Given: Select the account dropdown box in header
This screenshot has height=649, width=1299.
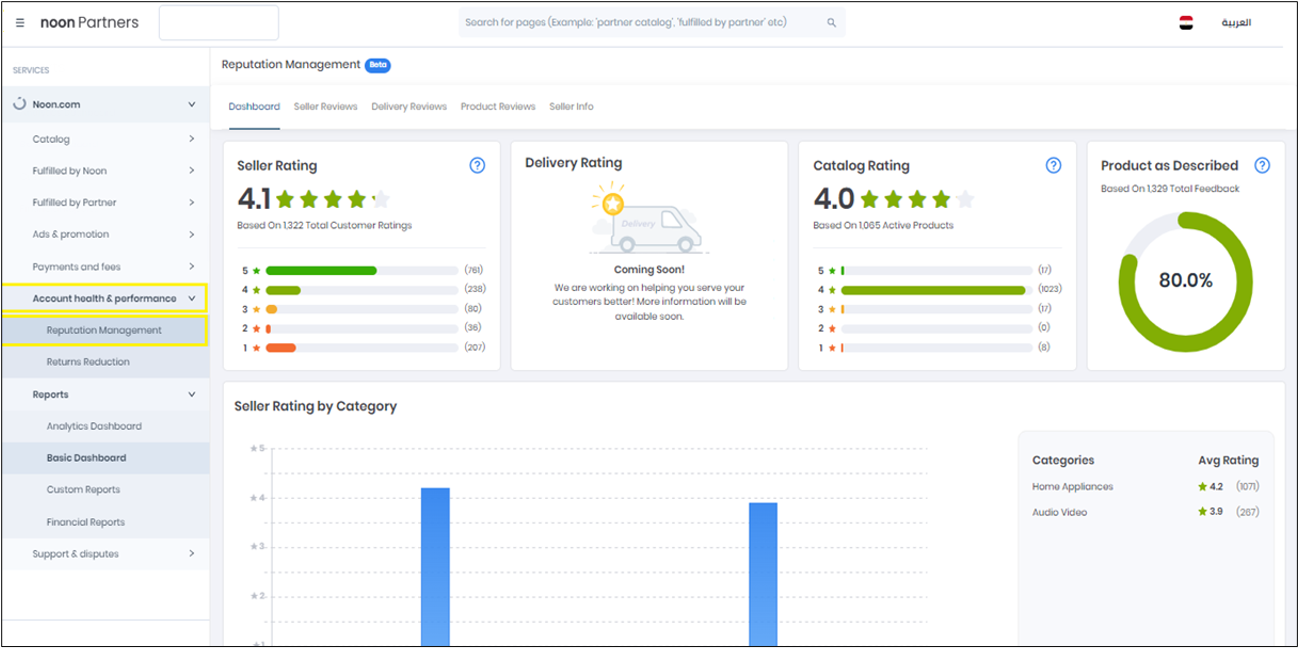Looking at the screenshot, I should point(218,23).
